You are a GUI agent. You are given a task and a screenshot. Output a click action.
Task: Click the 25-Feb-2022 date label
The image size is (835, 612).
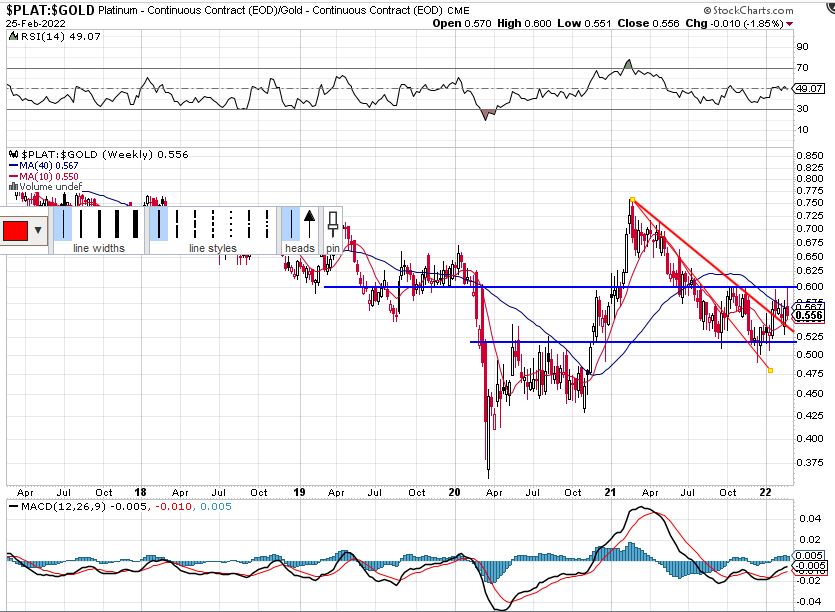click(36, 24)
